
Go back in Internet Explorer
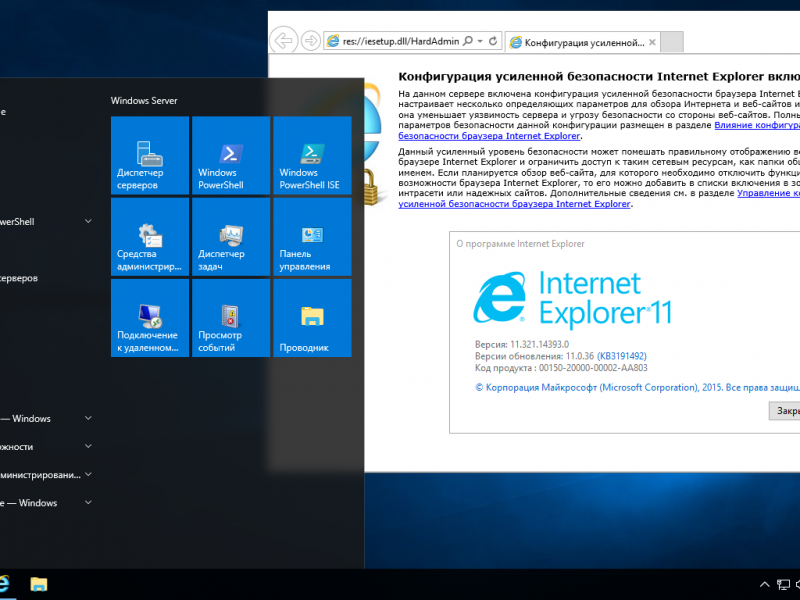tap(284, 41)
